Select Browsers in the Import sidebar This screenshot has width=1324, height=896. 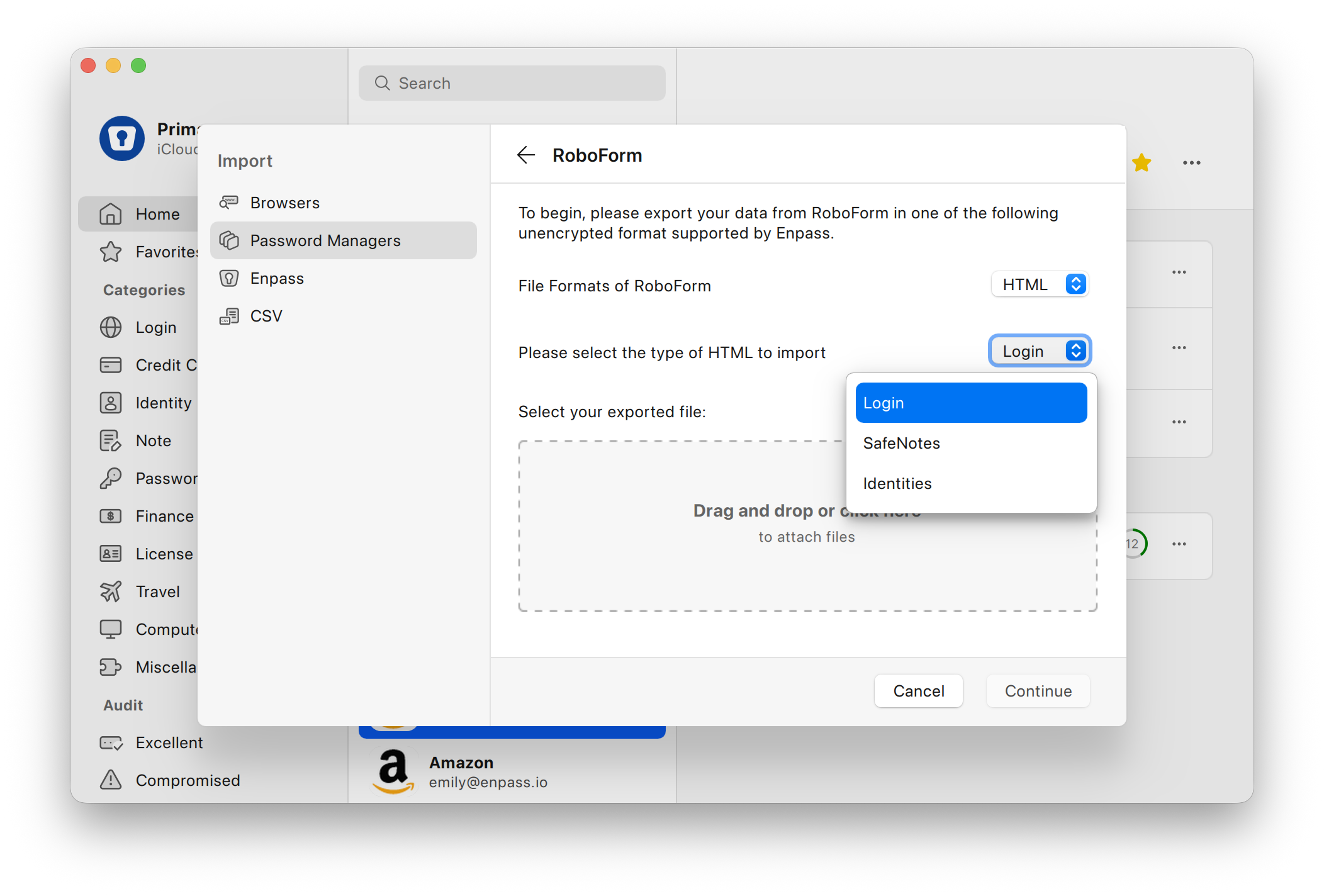[344, 203]
